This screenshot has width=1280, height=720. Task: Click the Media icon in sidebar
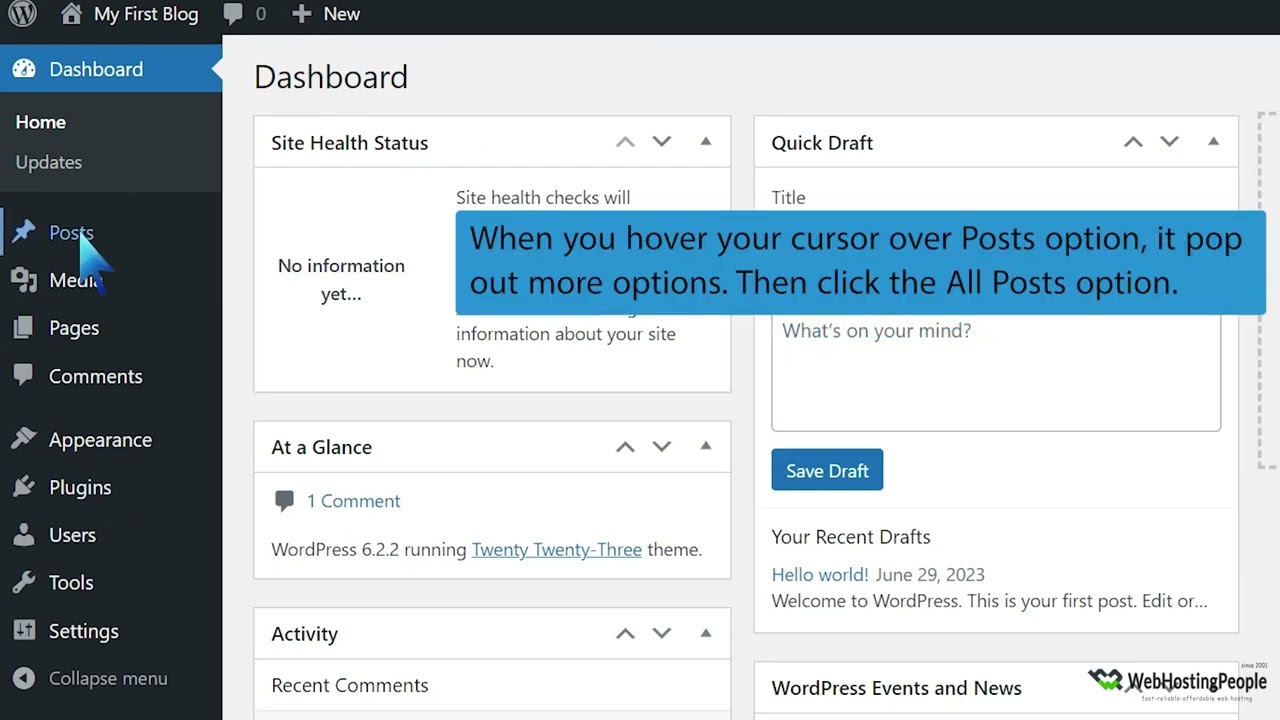click(x=24, y=280)
